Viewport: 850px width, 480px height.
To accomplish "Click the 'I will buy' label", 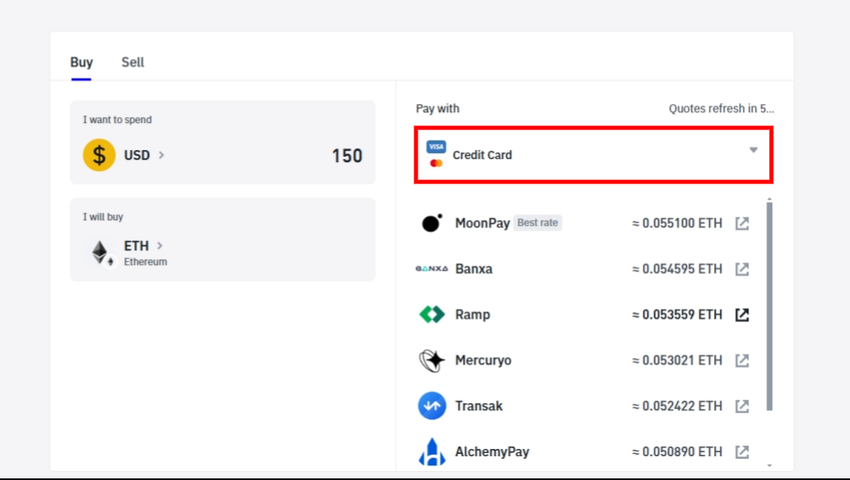I will (103, 217).
